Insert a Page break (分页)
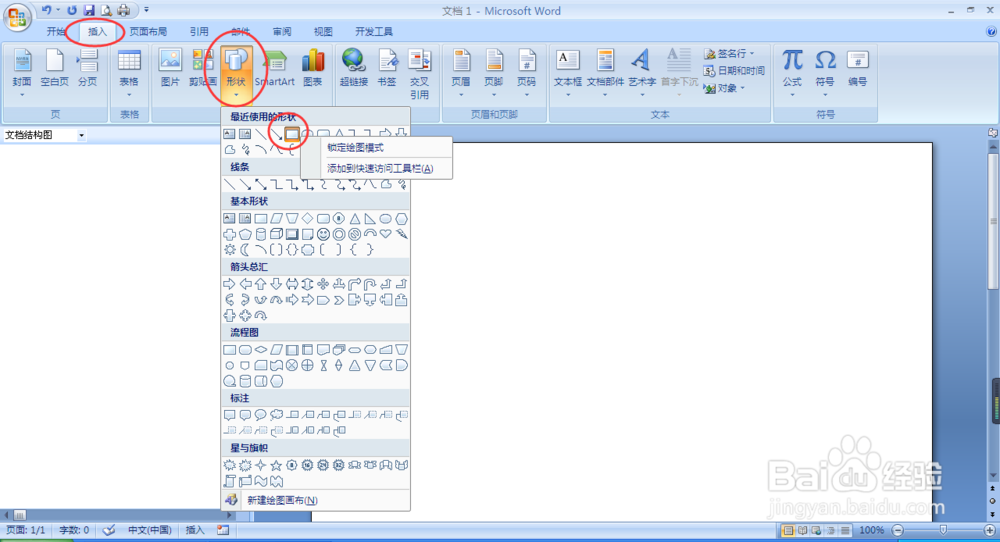The width and height of the screenshot is (1000, 542). coord(87,68)
